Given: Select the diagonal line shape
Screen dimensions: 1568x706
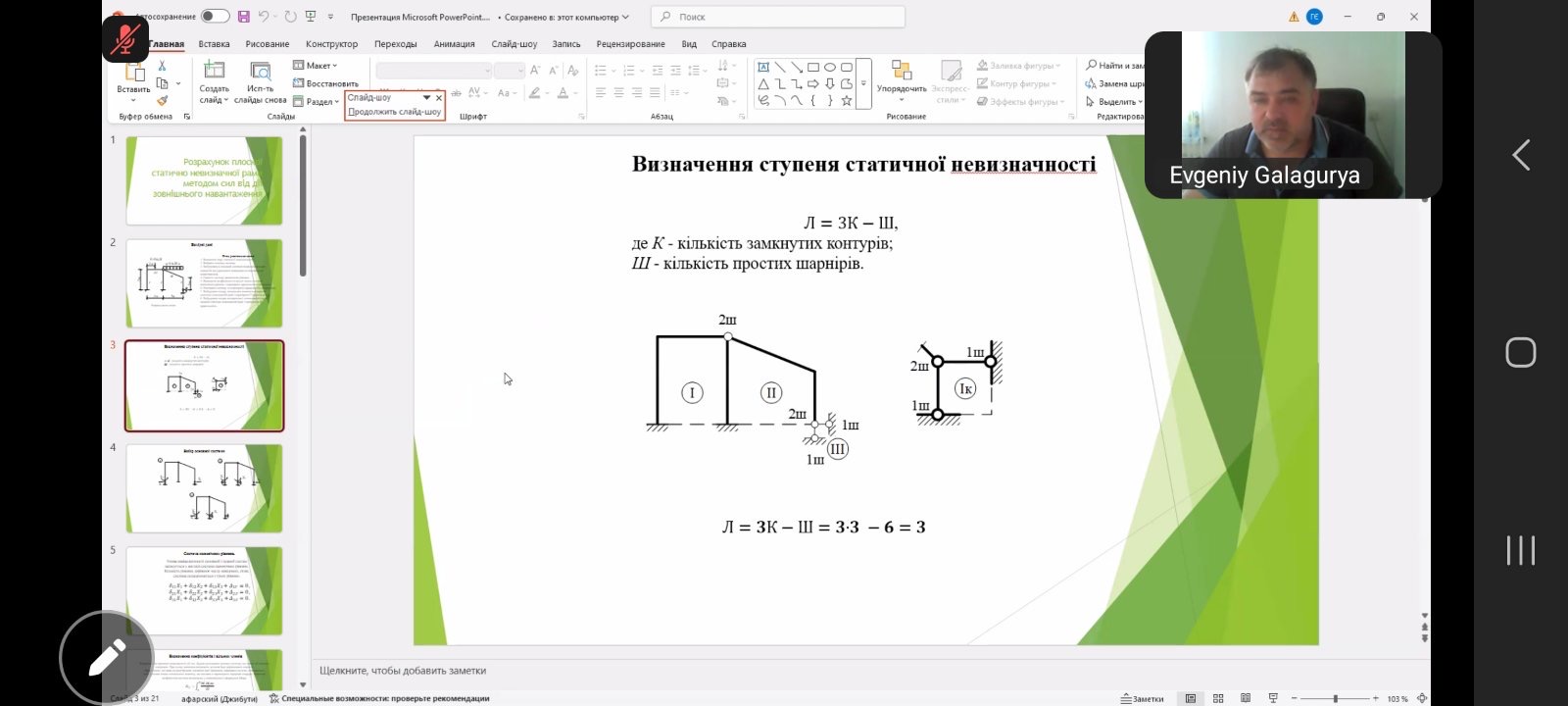Looking at the screenshot, I should point(780,67).
